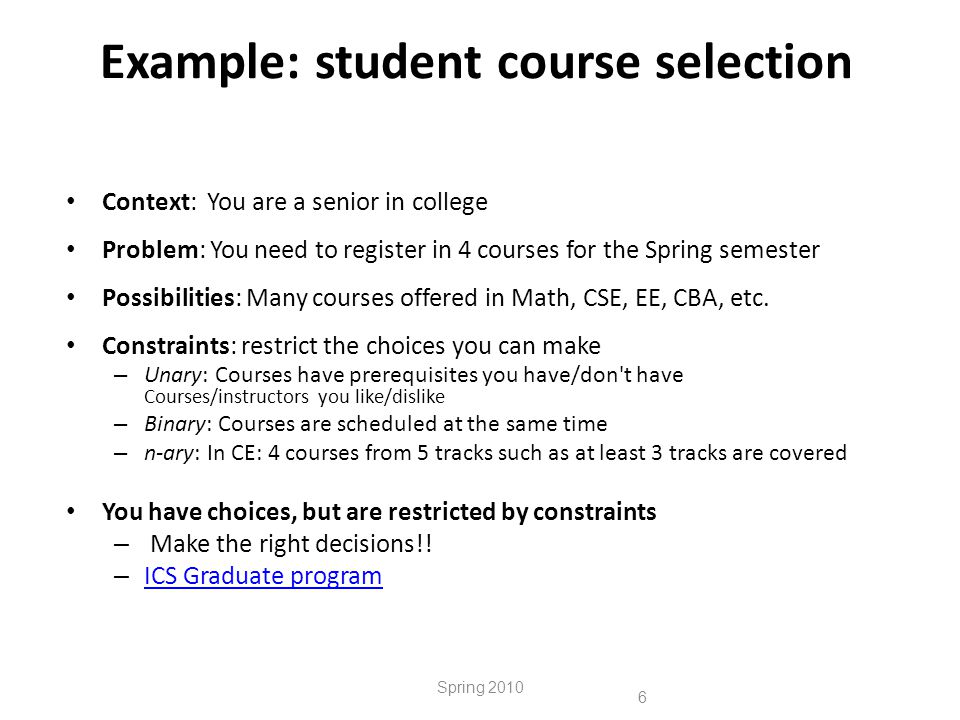Viewport: 960px width, 720px height.
Task: Click the text 'You are a senior in college'
Action: pos(347,202)
